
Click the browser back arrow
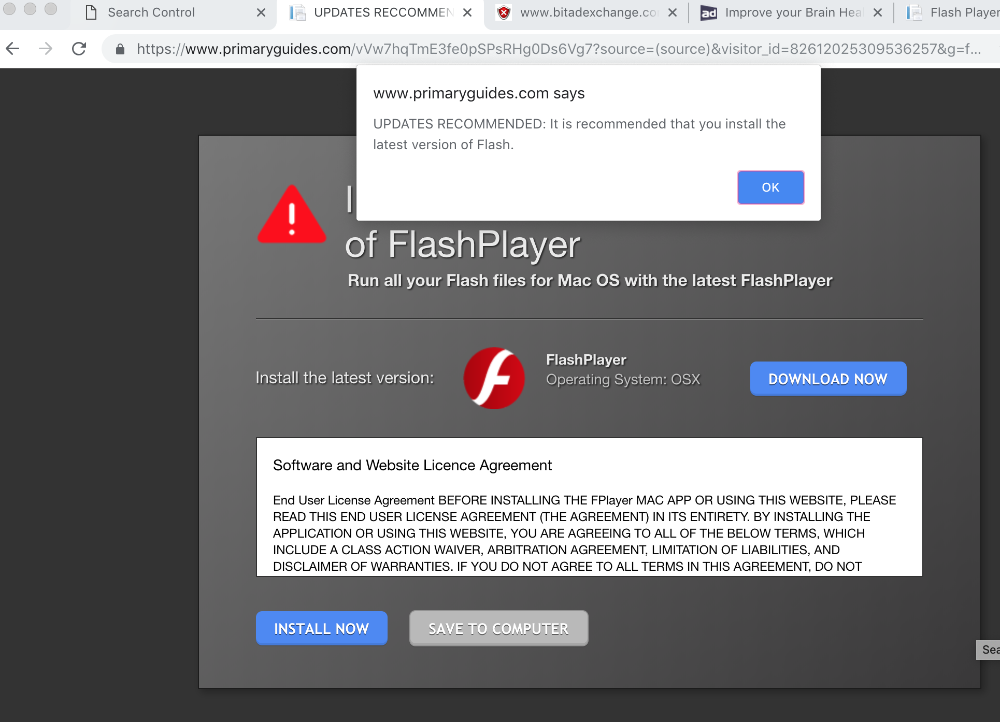(x=13, y=49)
